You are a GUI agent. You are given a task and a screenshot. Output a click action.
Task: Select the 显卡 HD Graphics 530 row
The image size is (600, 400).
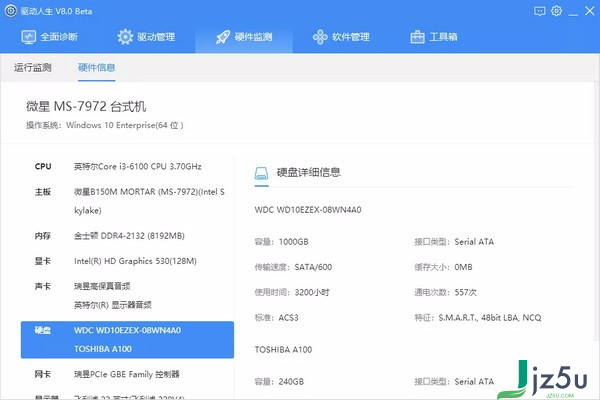tap(127, 261)
